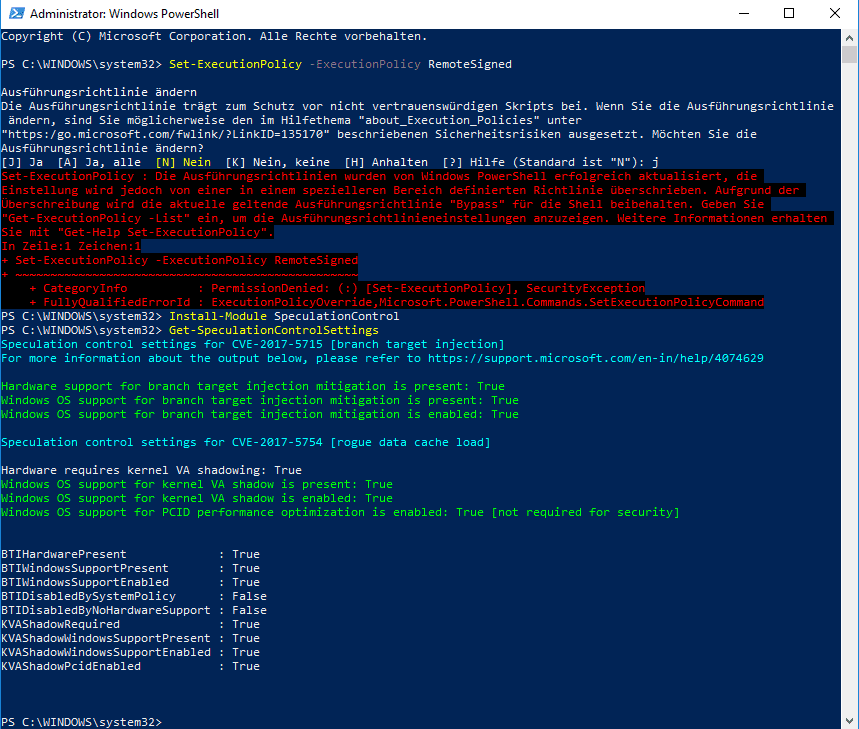Click the 'Administrator: Windows PowerShell' title text
The width and height of the screenshot is (859, 729).
click(x=124, y=14)
